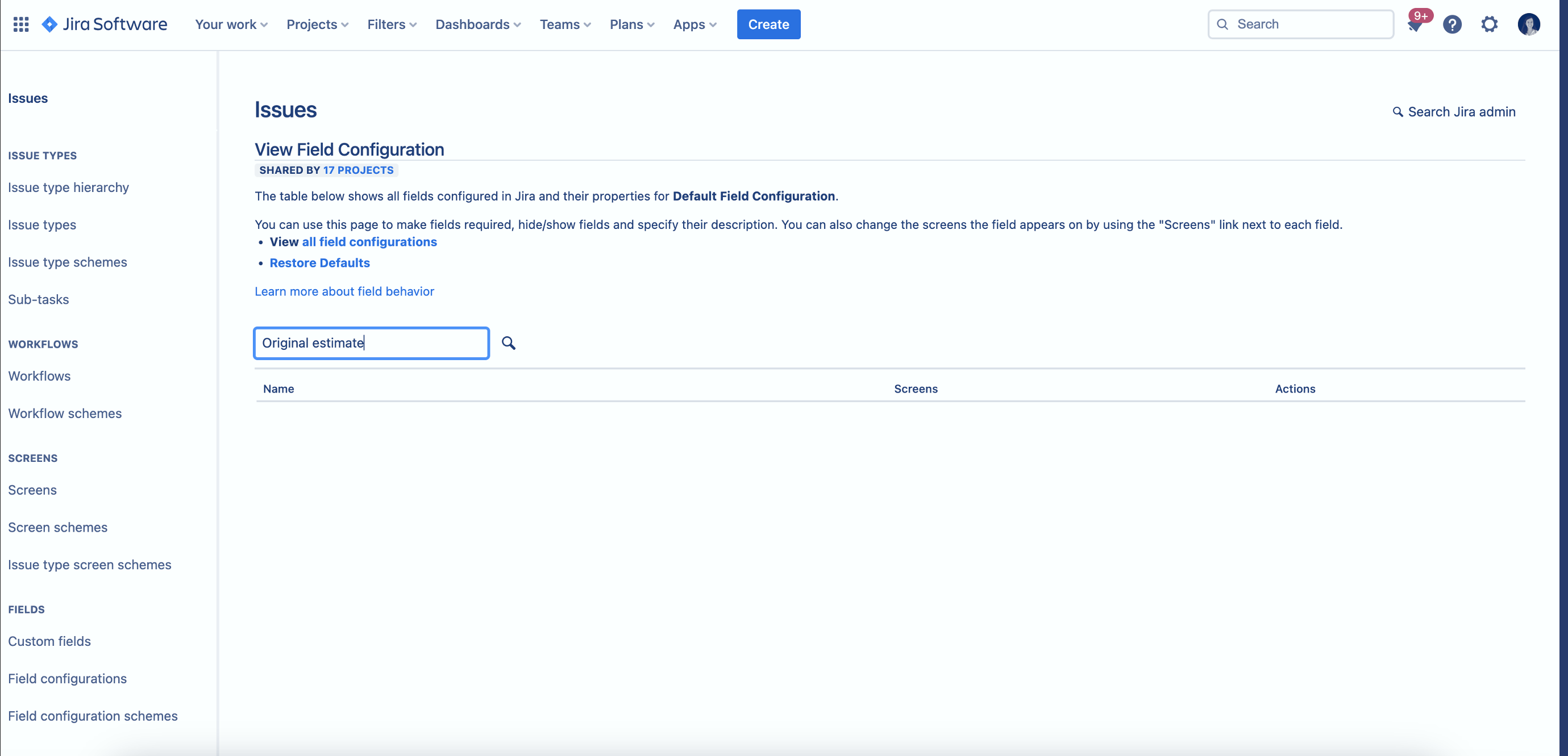1568x756 pixels.
Task: Open Issue type screen schemes
Action: (89, 565)
